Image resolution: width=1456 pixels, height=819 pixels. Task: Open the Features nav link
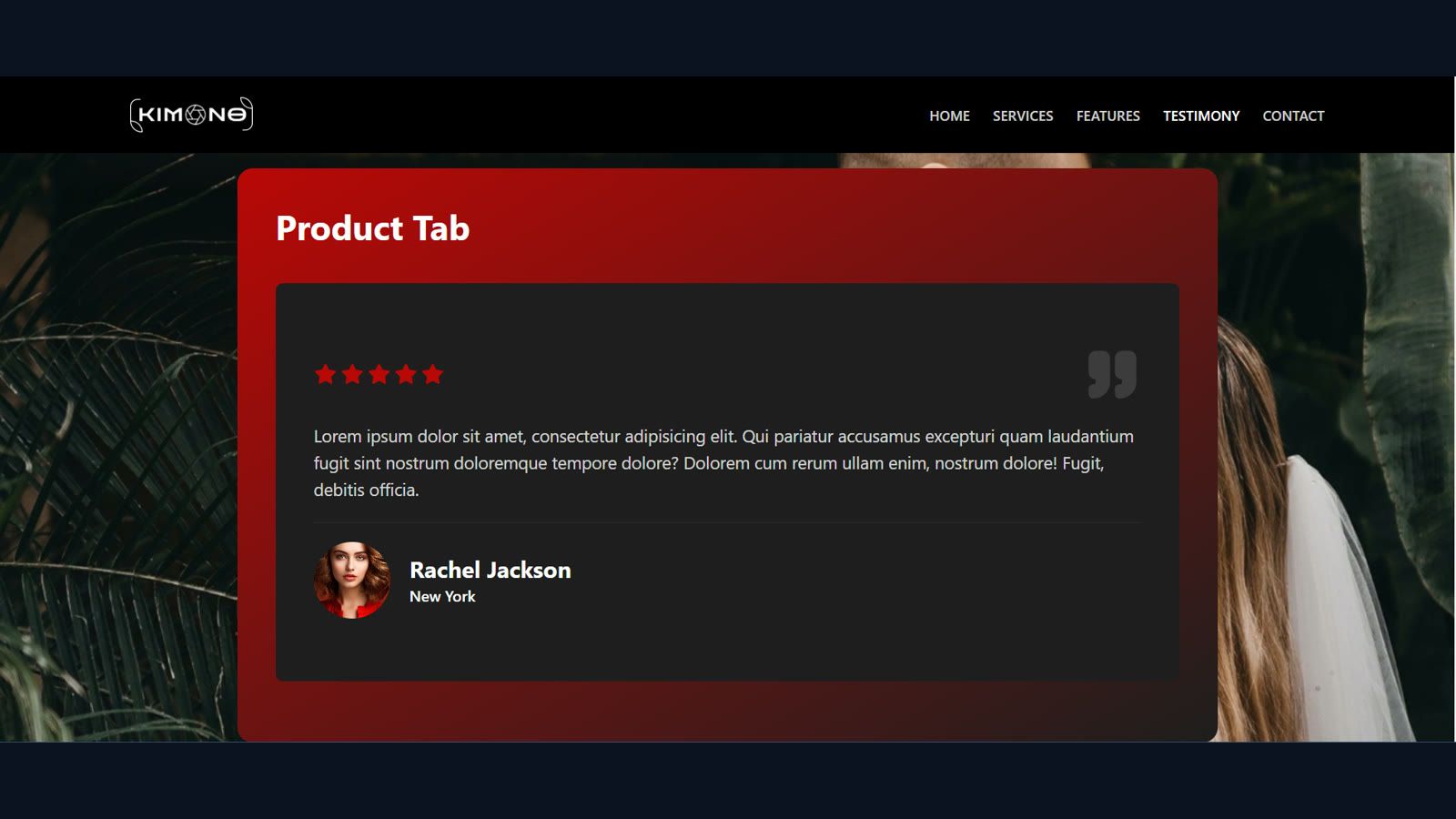(x=1107, y=116)
